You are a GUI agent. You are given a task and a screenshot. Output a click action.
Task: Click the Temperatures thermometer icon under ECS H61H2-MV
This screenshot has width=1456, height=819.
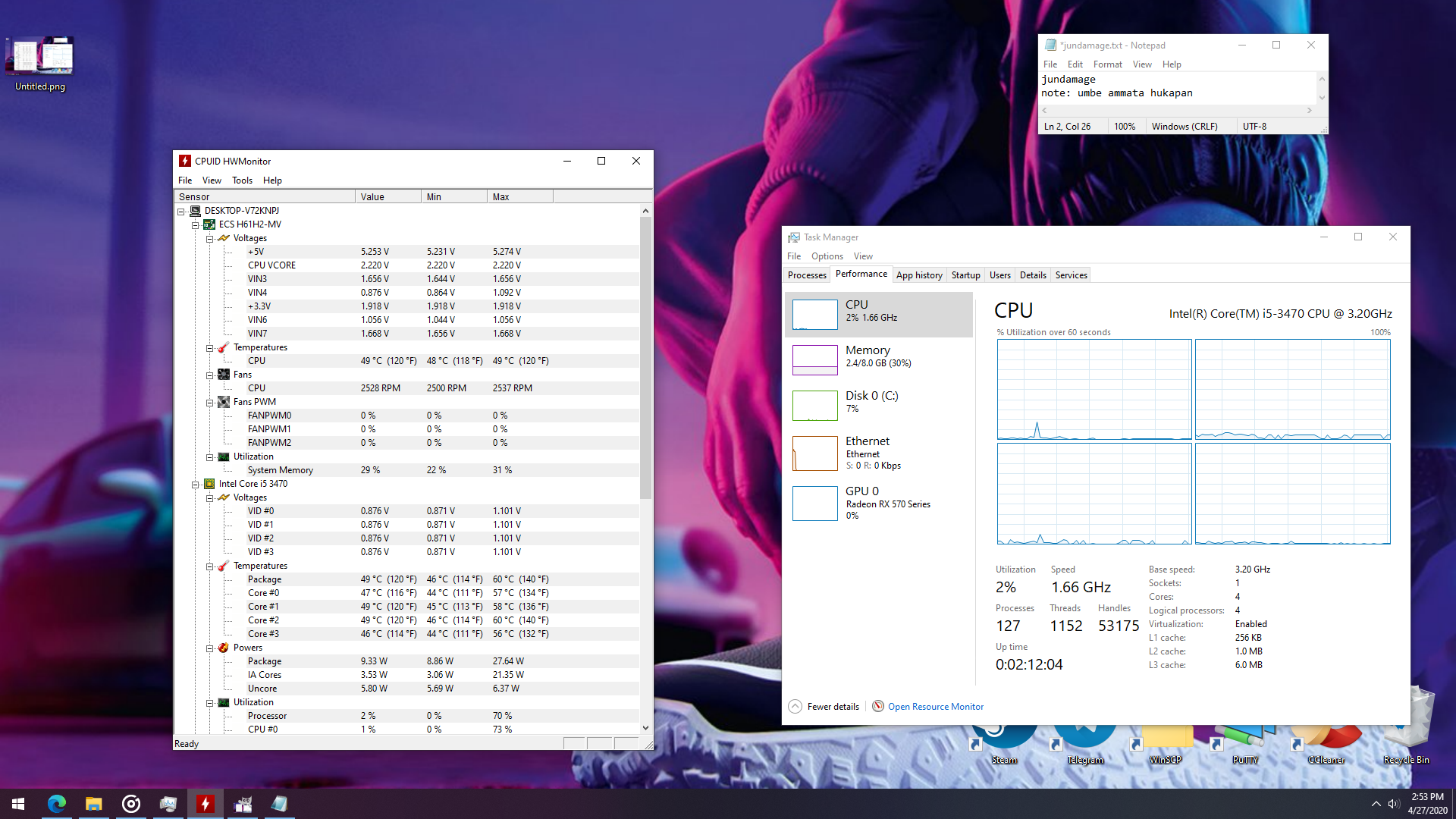click(224, 347)
